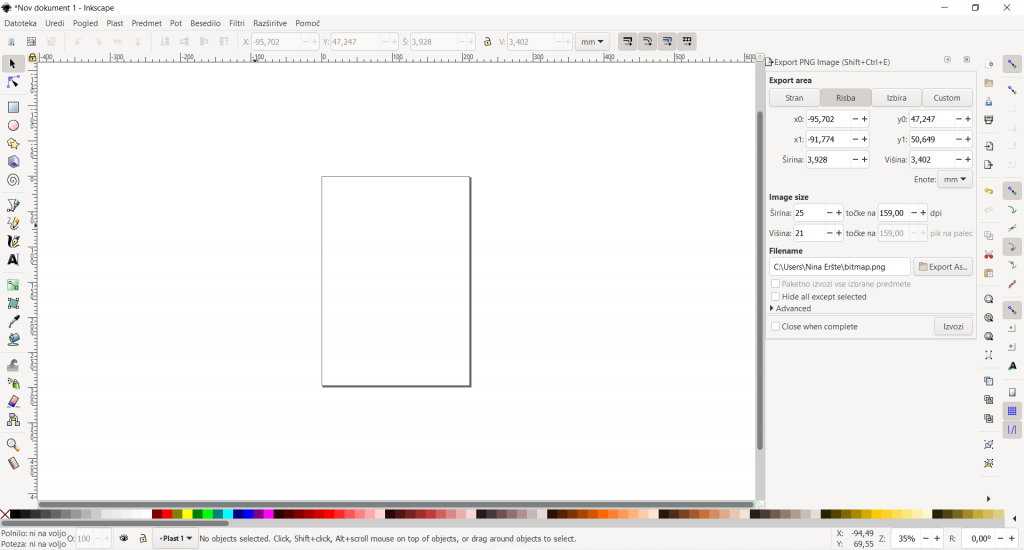Viewport: 1024px width, 550px height.
Task: Enable Close when complete checkbox
Action: click(x=775, y=327)
